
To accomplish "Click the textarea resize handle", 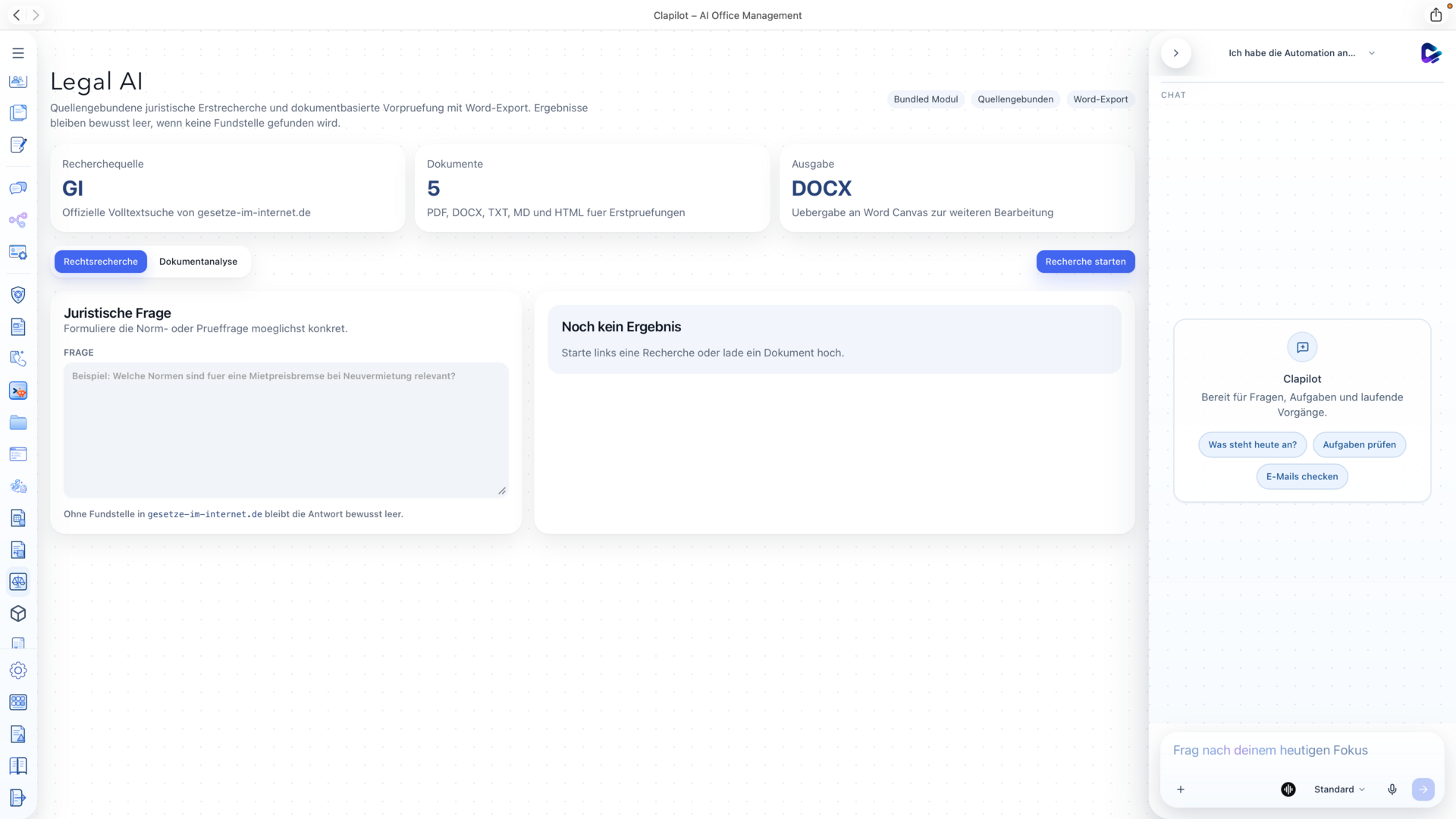I will coord(502,491).
